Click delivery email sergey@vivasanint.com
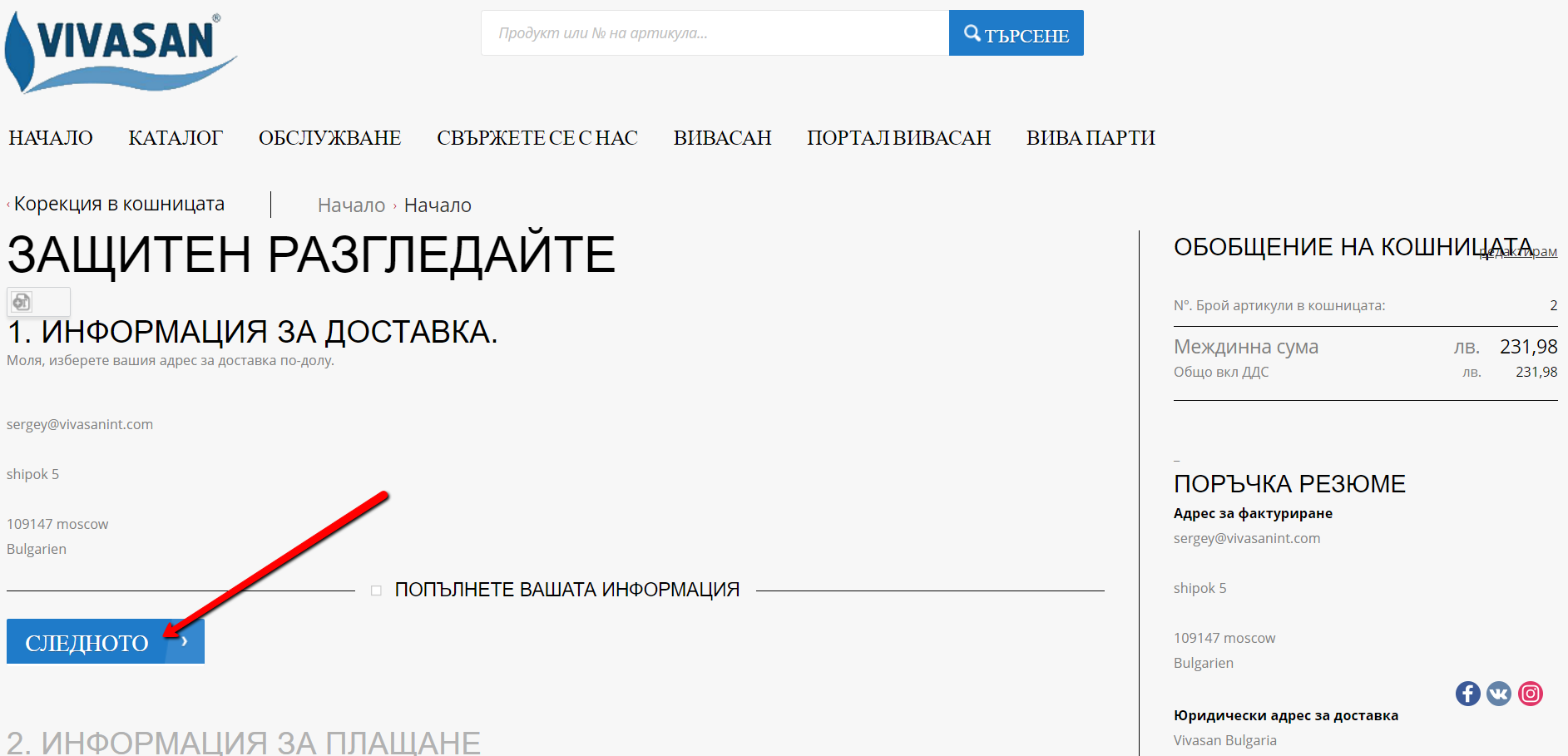Screen dimensions: 1568x756 (80, 424)
